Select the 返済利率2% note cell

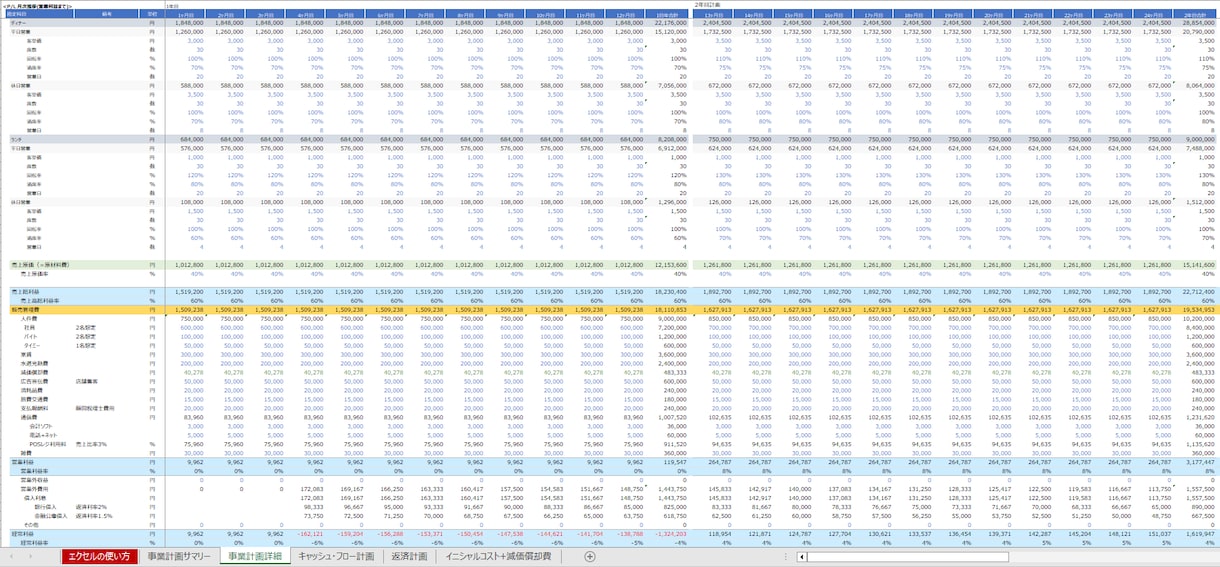[90, 506]
